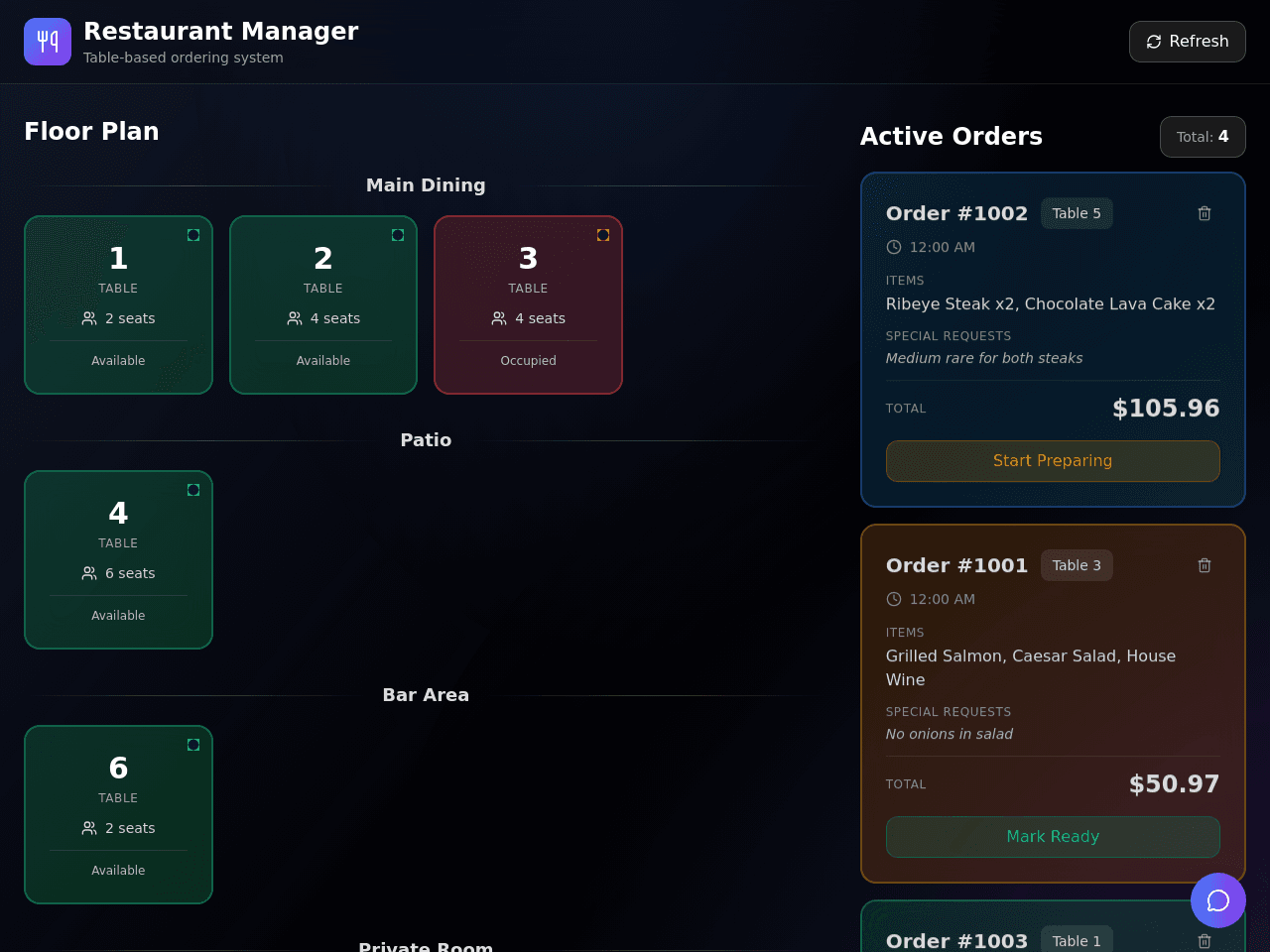The height and width of the screenshot is (952, 1270).
Task: Start preparing Order #1002
Action: coord(1053,461)
